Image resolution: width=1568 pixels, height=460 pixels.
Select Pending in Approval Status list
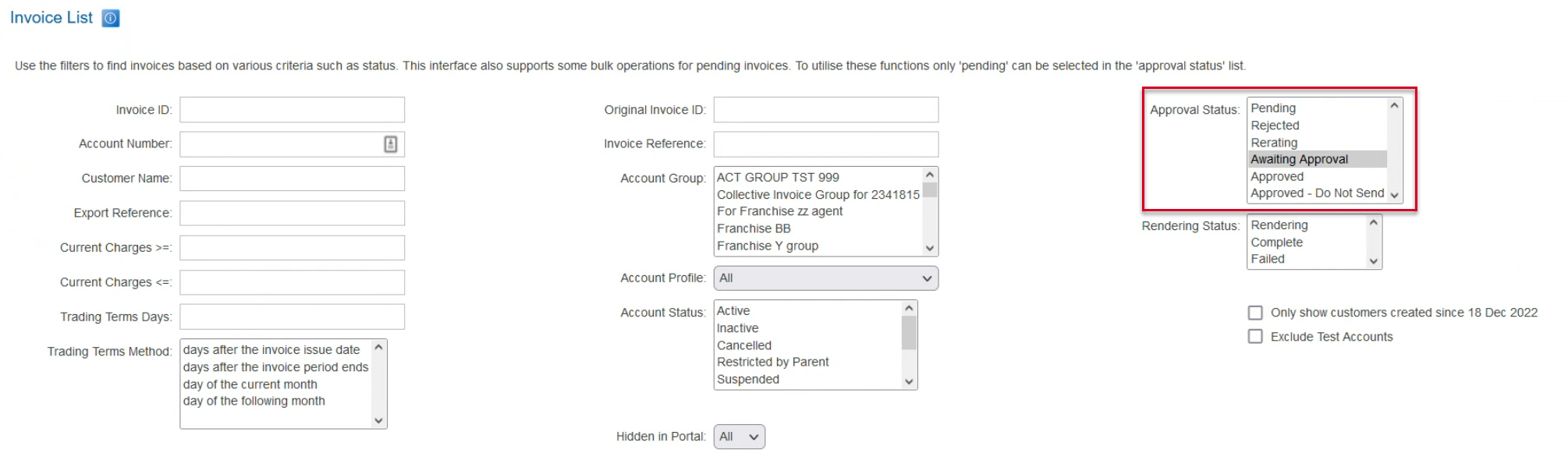(x=1273, y=108)
